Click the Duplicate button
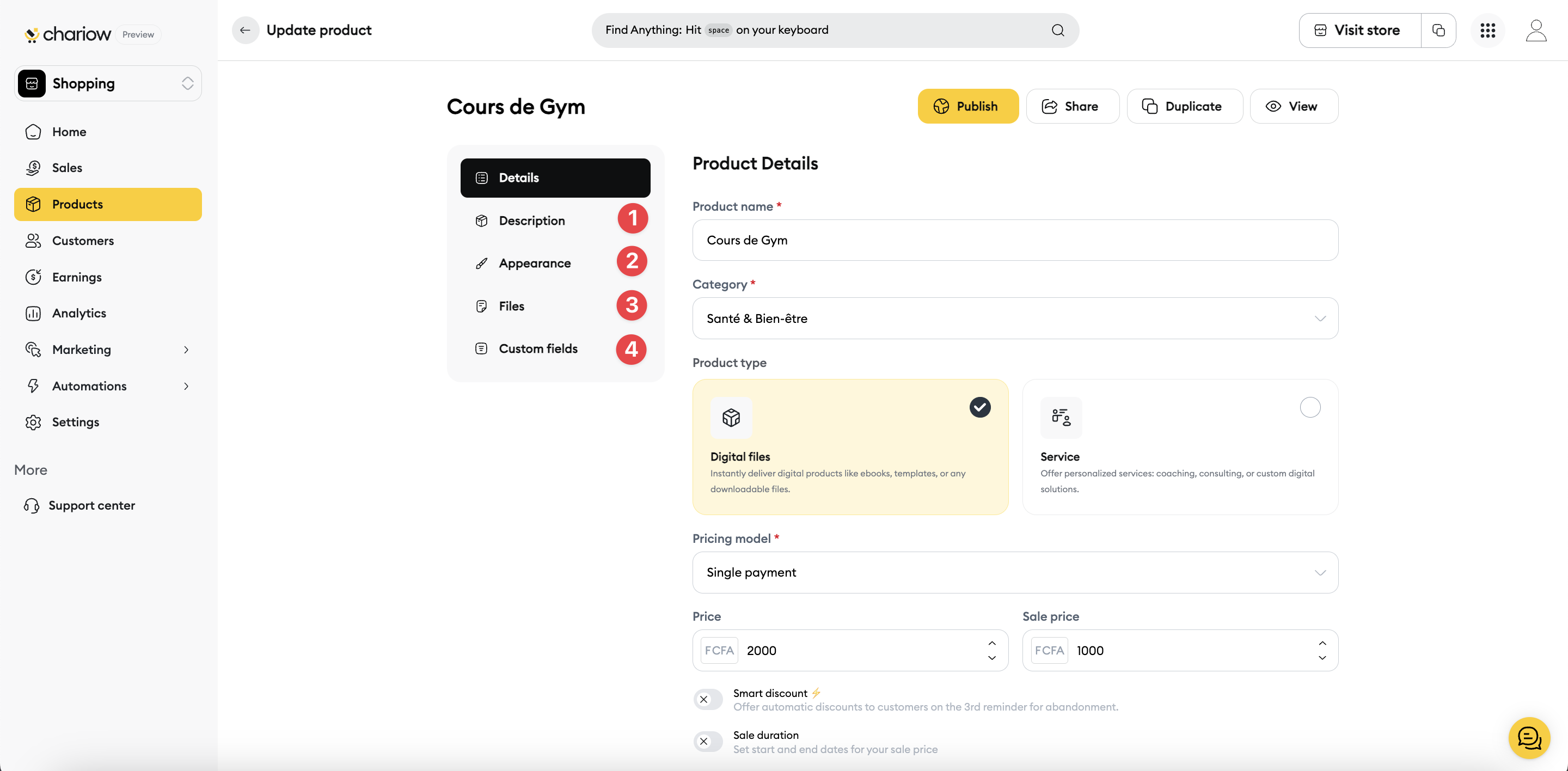The height and width of the screenshot is (771, 1568). [1185, 107]
